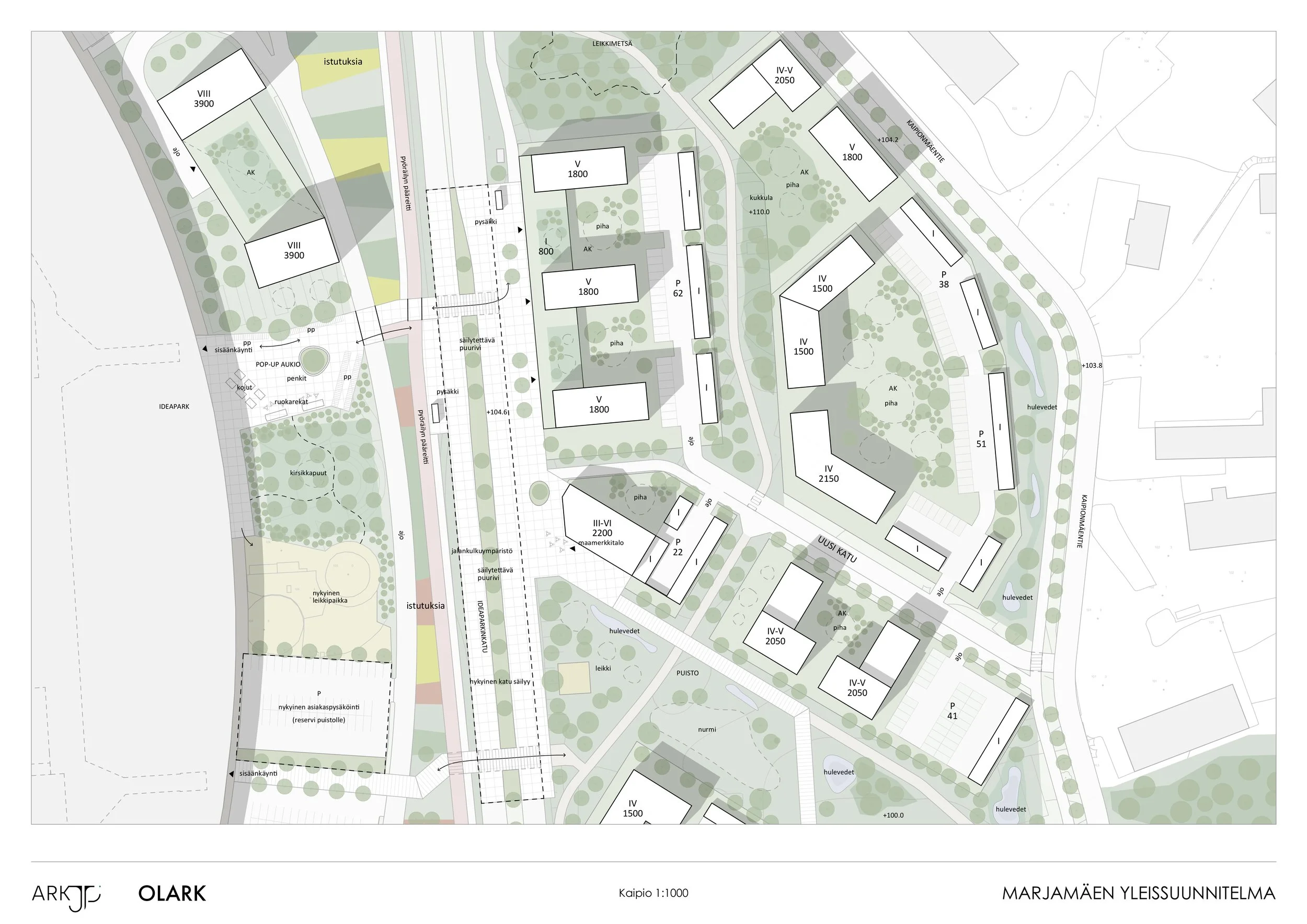Viewport: 1307px width, 924px height.
Task: Select the LEIKKIMETSÄ label at top
Action: (x=612, y=43)
